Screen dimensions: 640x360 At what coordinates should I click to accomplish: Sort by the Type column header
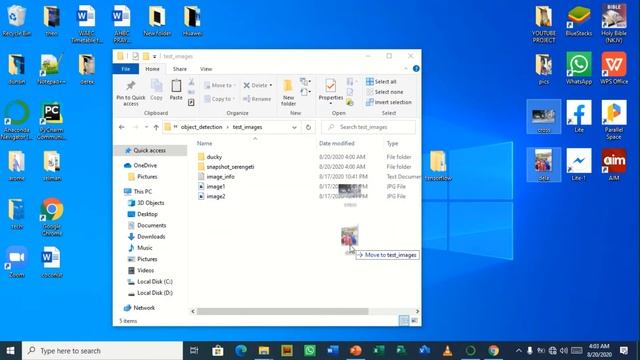pos(392,143)
